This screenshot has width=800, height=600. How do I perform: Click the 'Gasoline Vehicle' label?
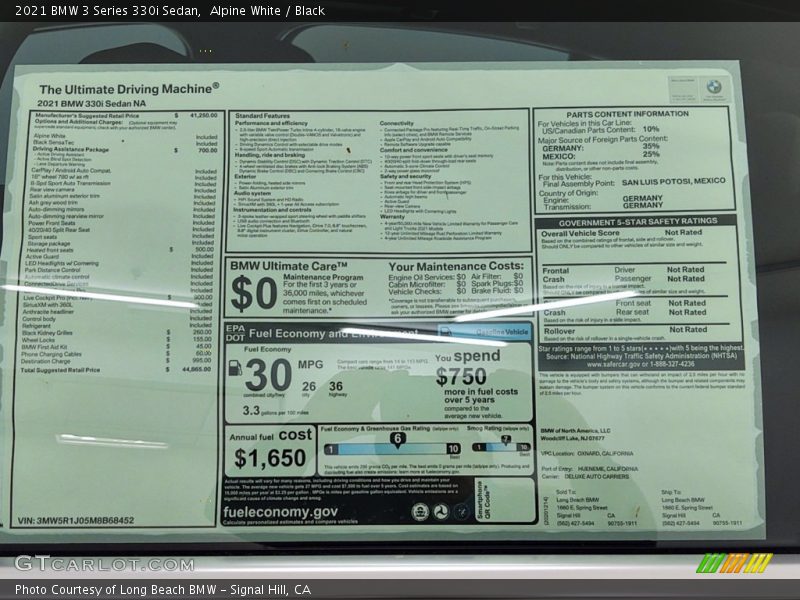tap(502, 332)
